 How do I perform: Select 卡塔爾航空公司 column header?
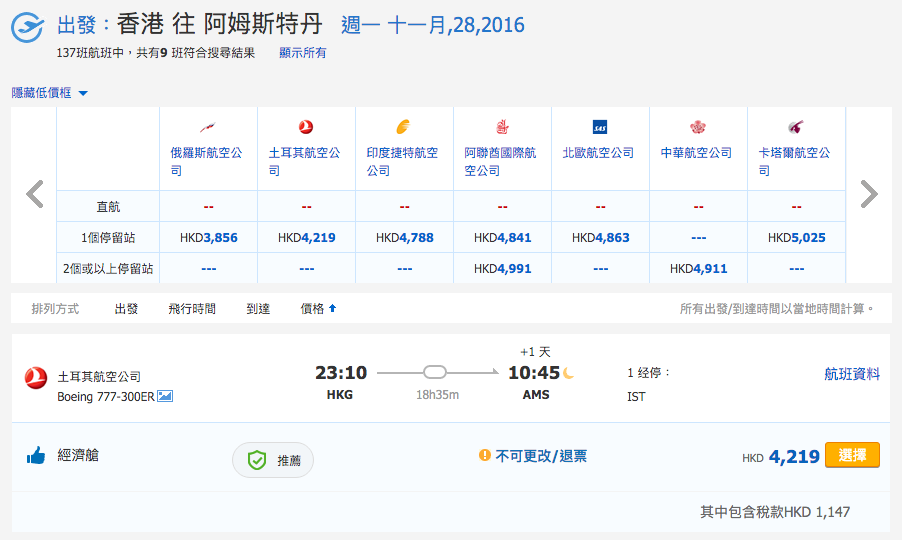794,162
